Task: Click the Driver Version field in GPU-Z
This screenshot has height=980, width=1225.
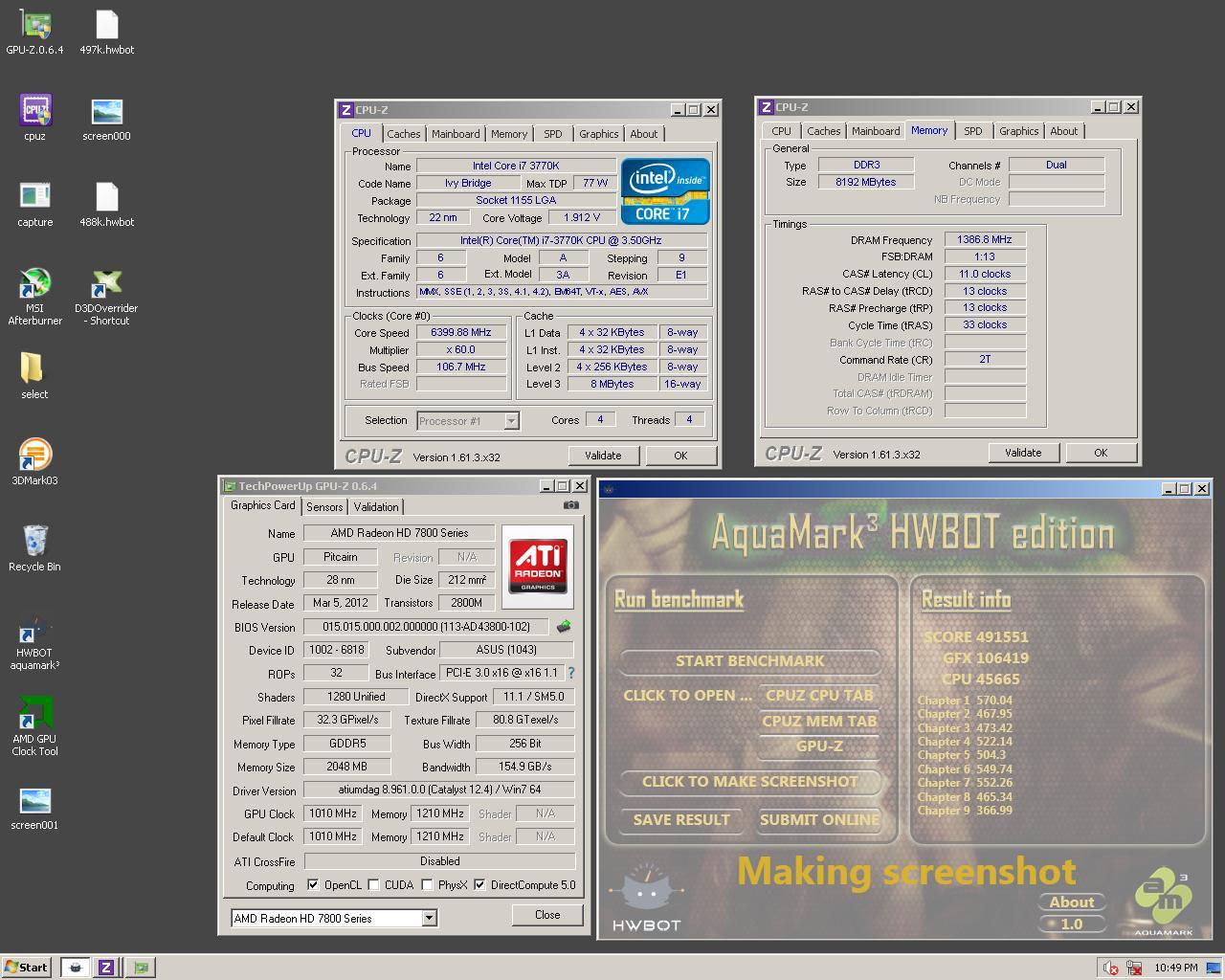Action: coord(439,791)
